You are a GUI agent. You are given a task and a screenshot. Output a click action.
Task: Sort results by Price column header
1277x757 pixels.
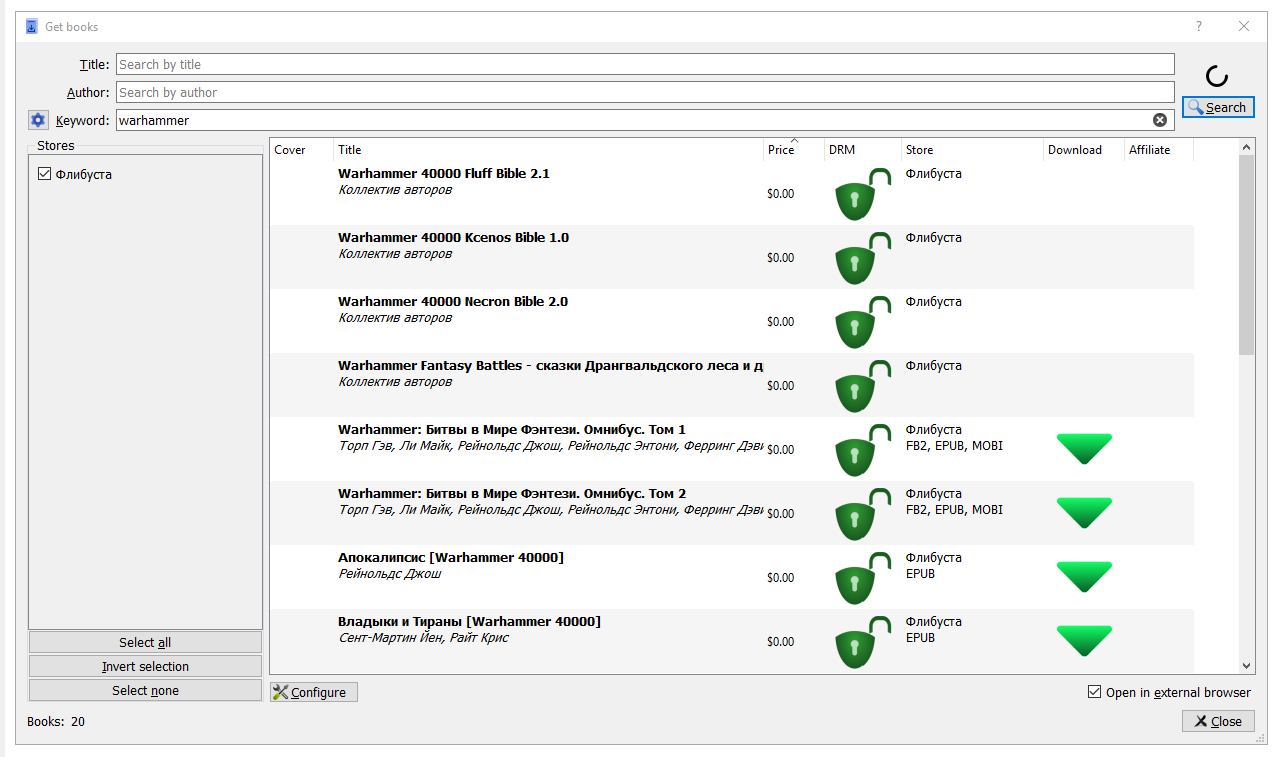(781, 150)
